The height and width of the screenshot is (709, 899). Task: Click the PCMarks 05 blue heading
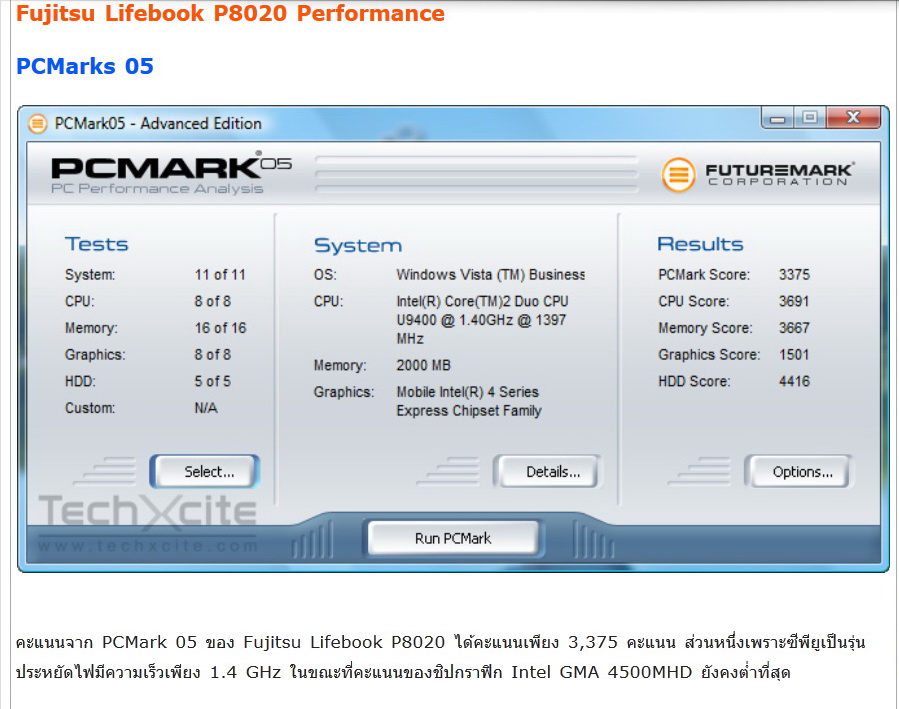(x=85, y=66)
